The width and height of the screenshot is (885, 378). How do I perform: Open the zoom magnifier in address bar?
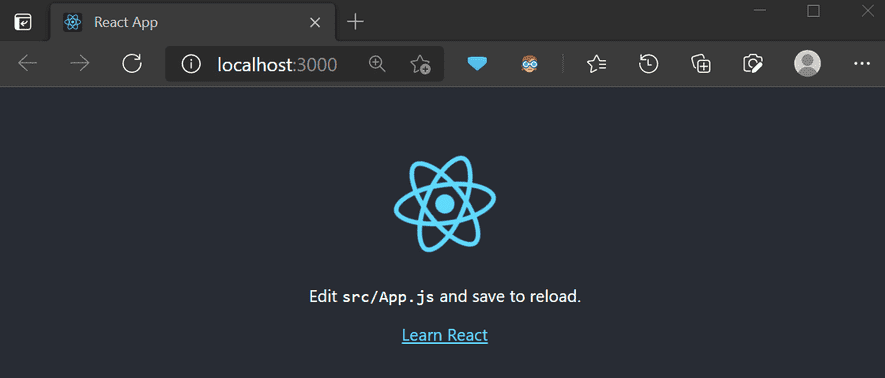pyautogui.click(x=377, y=64)
